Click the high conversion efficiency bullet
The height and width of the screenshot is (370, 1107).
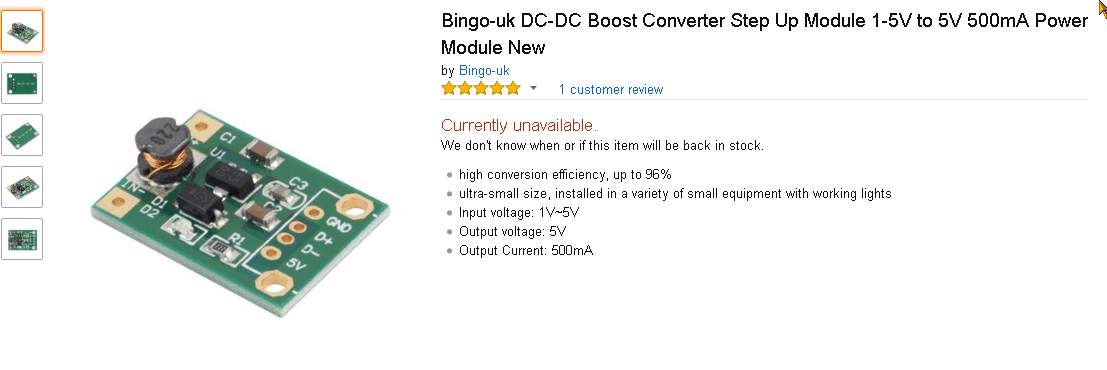tap(565, 174)
